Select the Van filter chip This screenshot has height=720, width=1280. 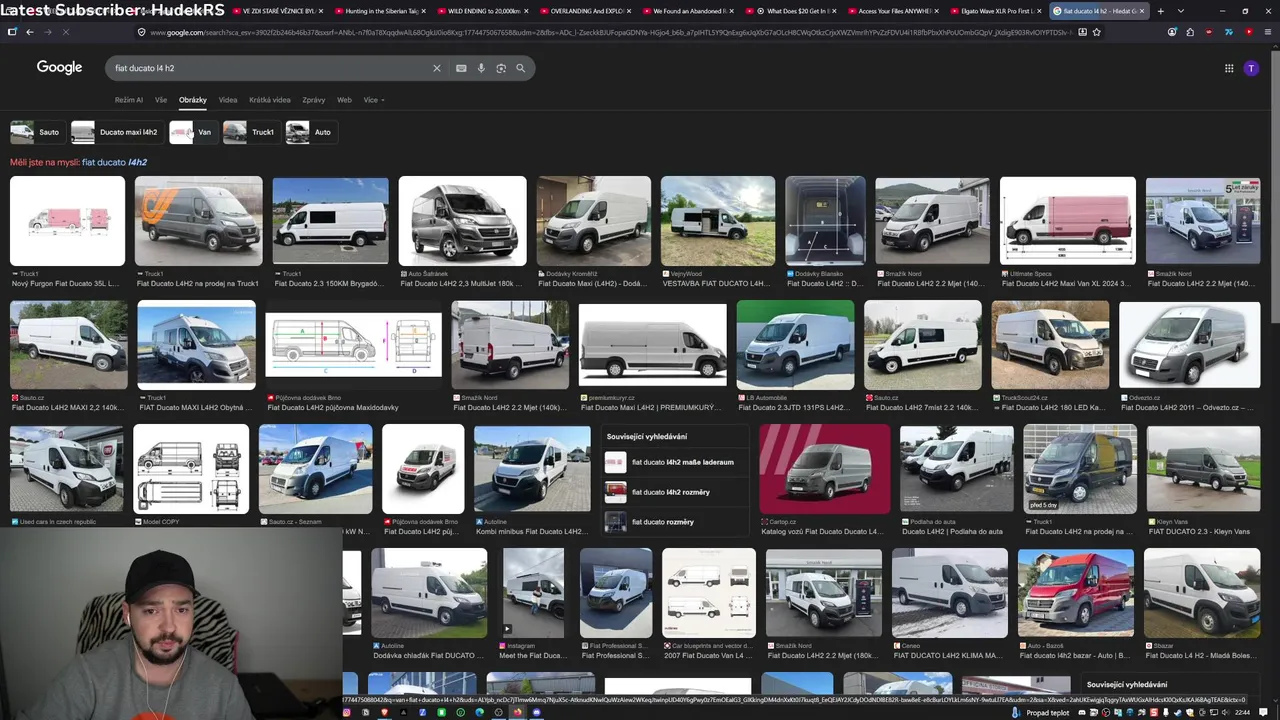[192, 132]
